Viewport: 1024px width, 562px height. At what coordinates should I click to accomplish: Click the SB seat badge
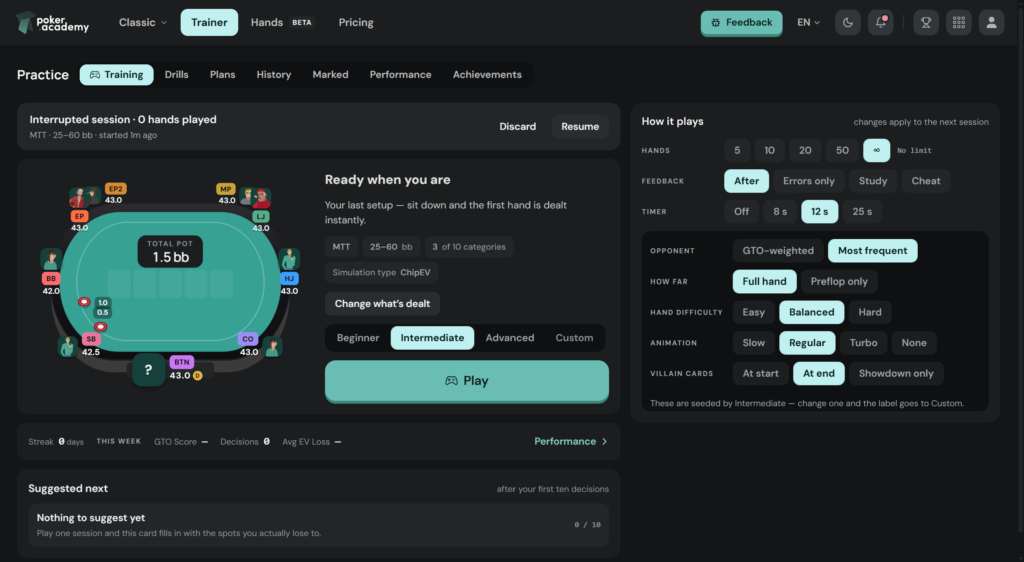91,339
